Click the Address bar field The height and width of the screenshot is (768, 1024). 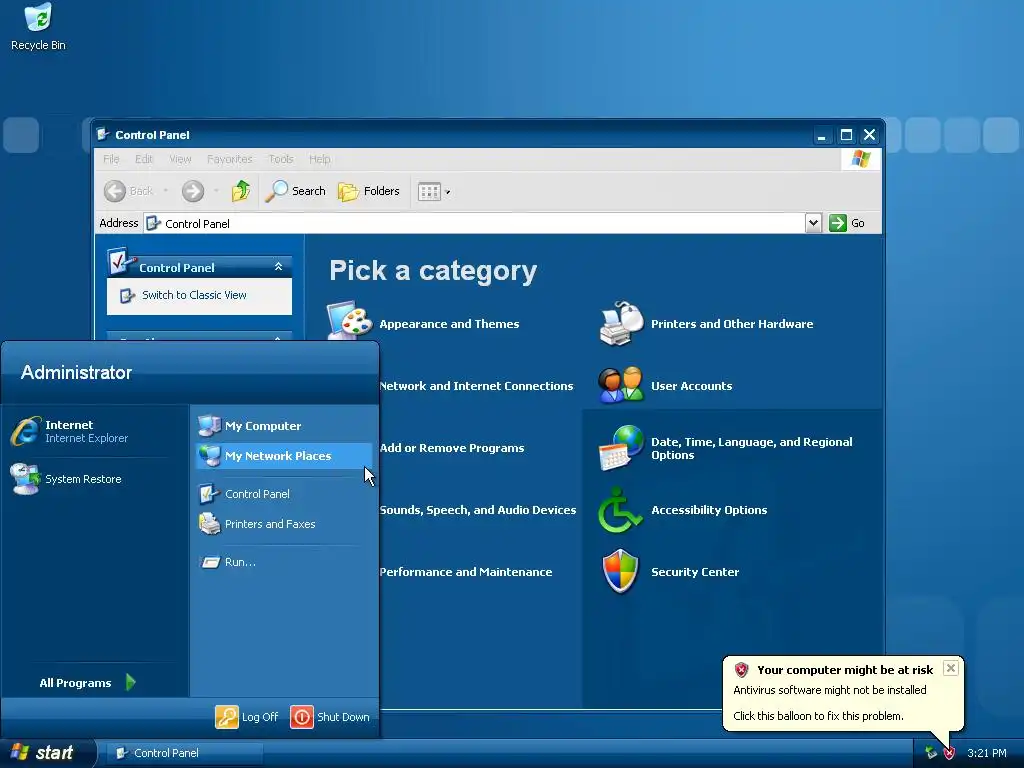click(x=474, y=223)
